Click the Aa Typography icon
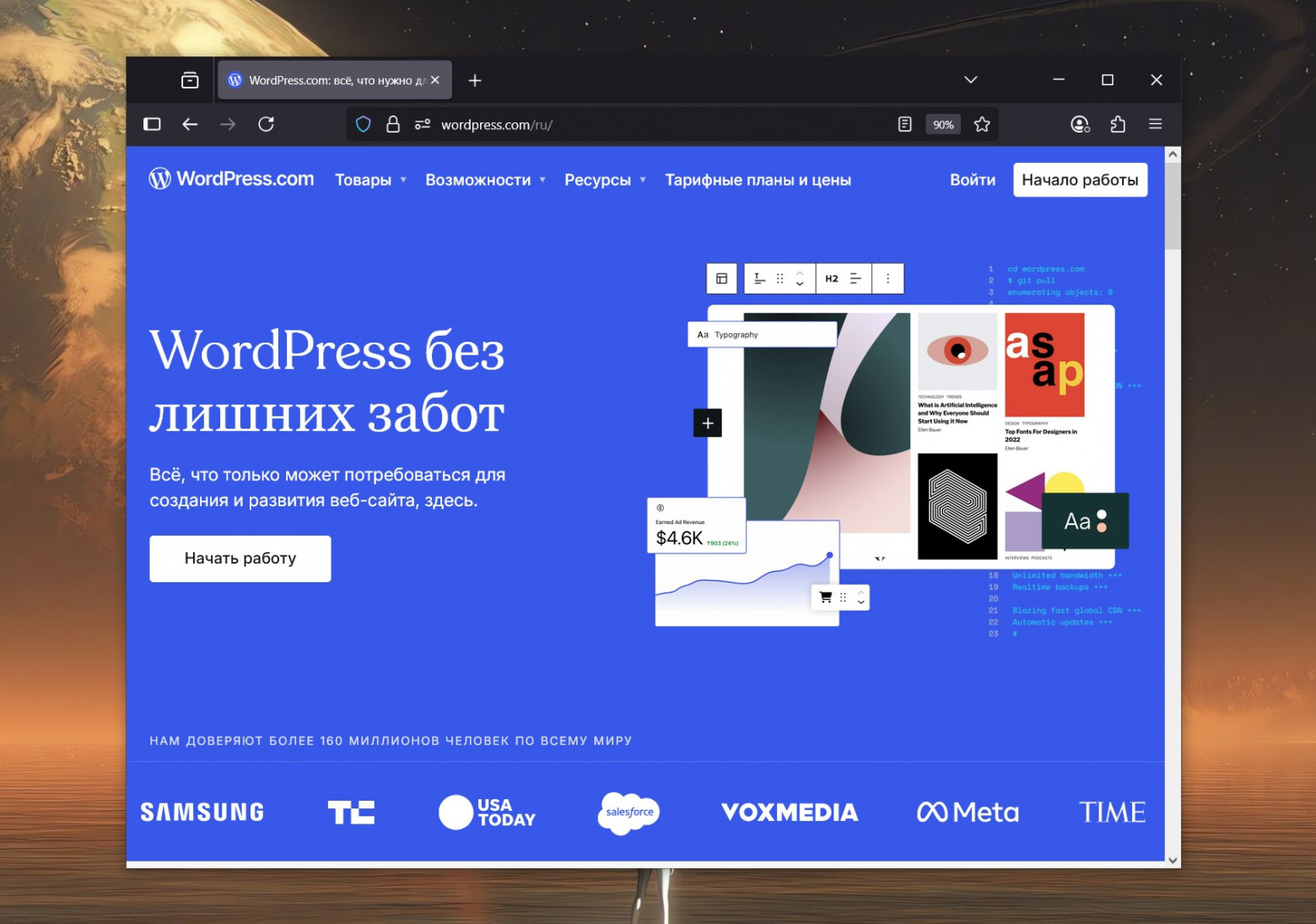This screenshot has height=924, width=1316. pos(703,333)
